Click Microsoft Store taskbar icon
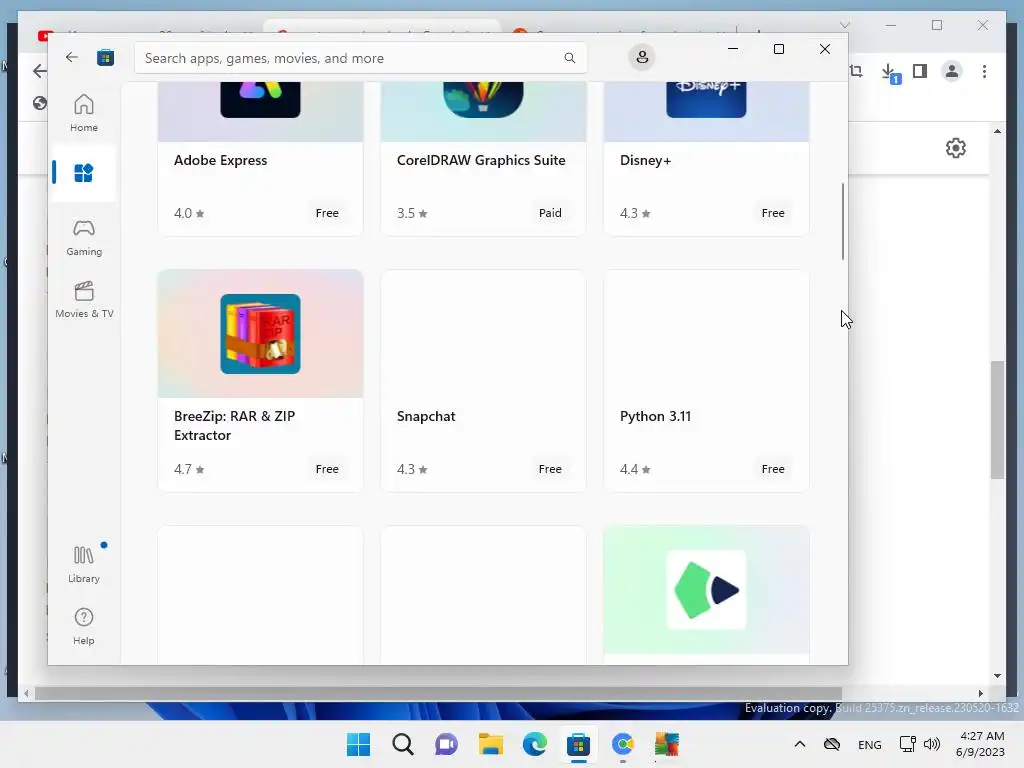The width and height of the screenshot is (1024, 768). 578,744
